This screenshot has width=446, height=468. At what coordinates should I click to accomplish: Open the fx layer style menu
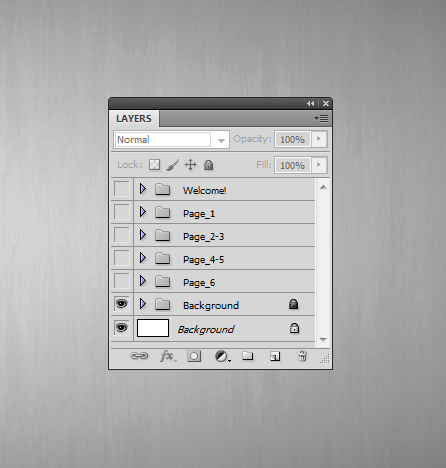click(168, 356)
